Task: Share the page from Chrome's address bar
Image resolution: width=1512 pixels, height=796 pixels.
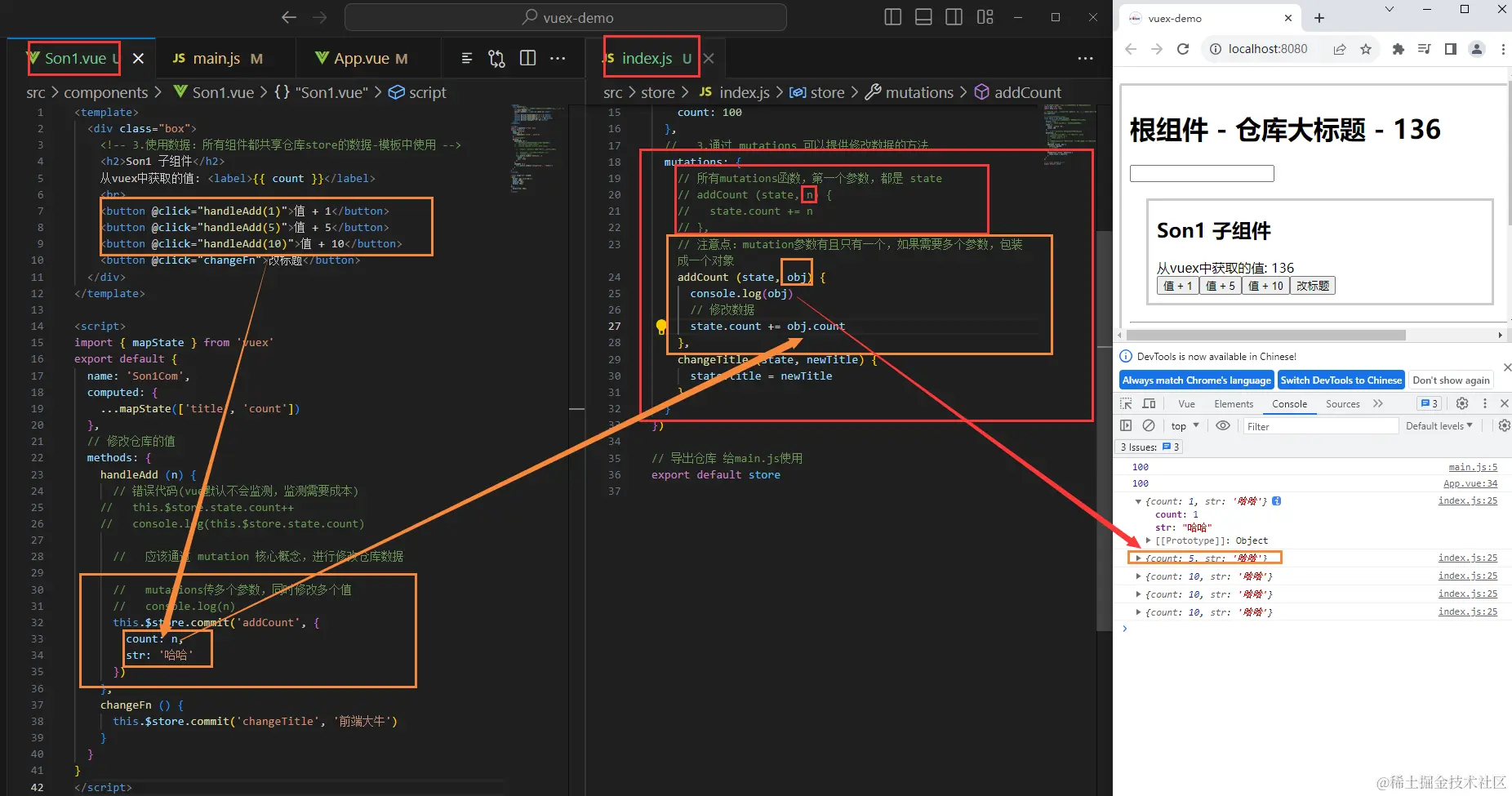Action: (1340, 49)
